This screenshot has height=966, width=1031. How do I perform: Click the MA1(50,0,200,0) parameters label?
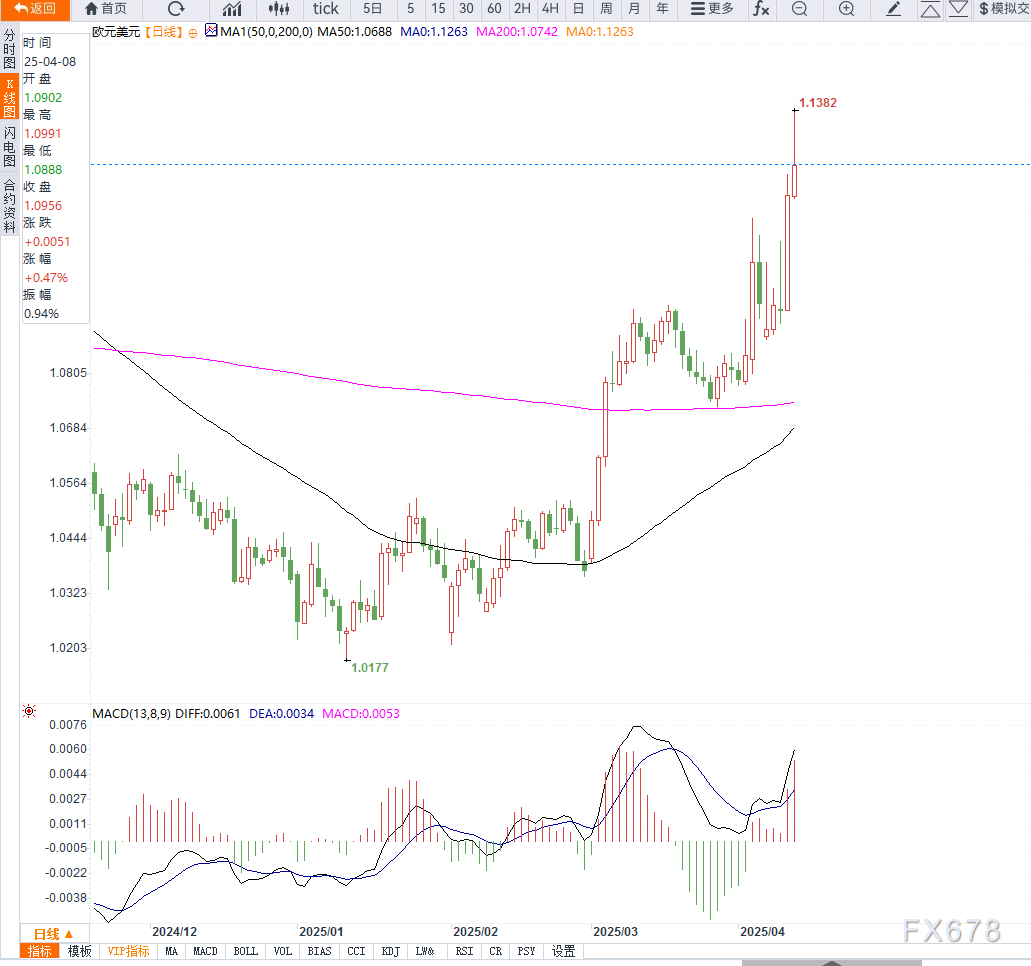266,32
